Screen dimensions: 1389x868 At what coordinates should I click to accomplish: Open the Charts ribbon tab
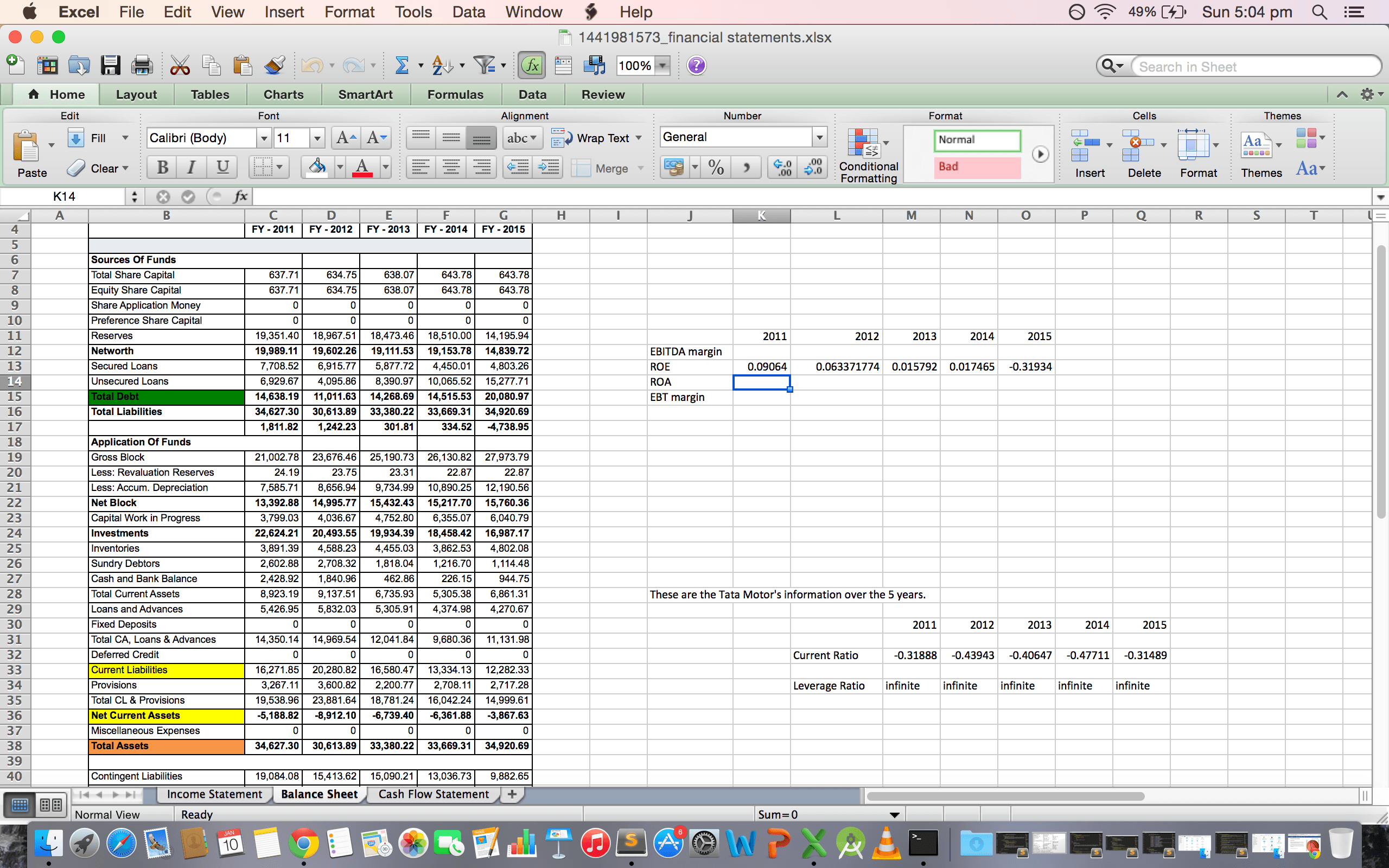[284, 94]
